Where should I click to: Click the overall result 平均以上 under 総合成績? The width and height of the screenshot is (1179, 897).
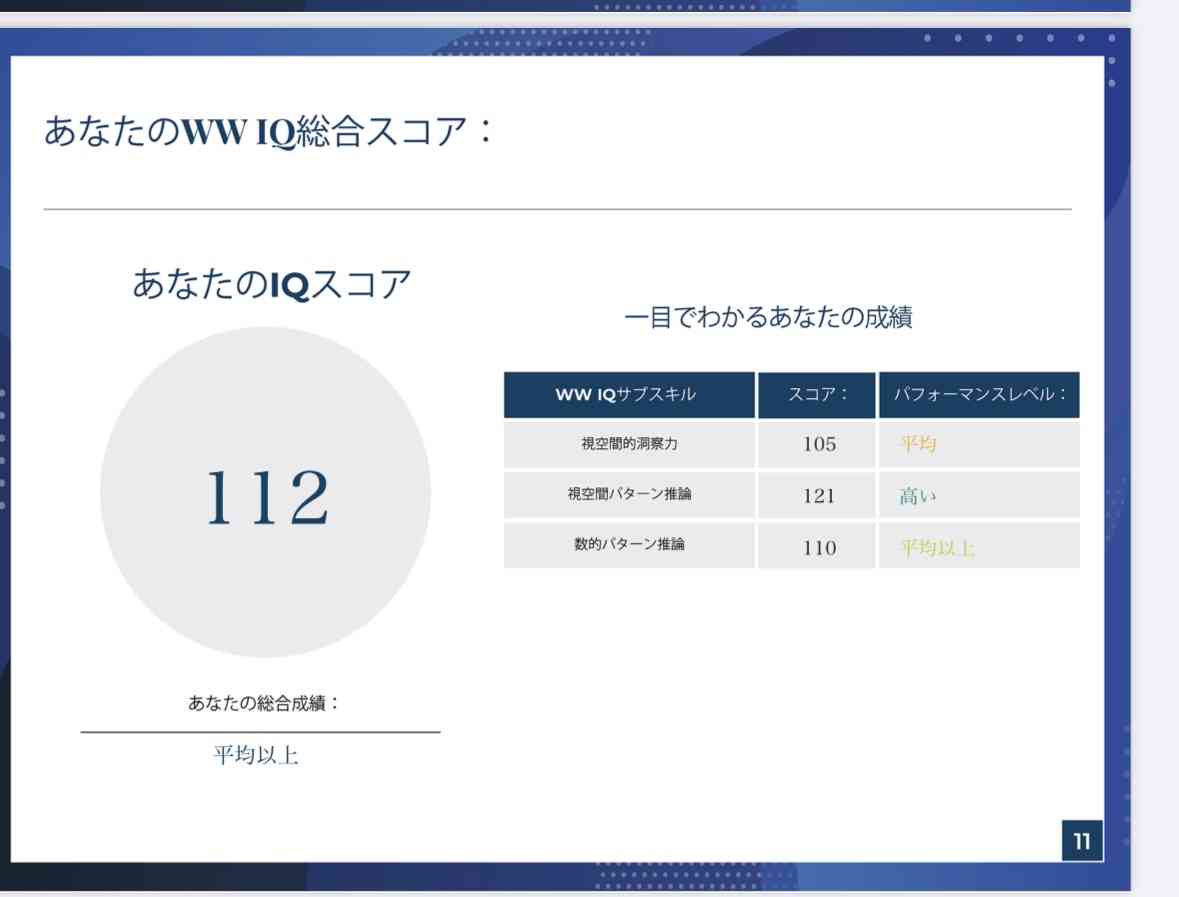click(256, 755)
